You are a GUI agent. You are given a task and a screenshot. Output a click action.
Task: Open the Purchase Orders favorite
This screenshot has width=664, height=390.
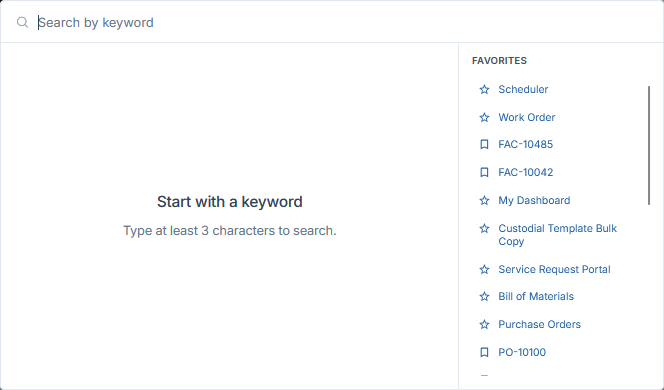coord(539,324)
